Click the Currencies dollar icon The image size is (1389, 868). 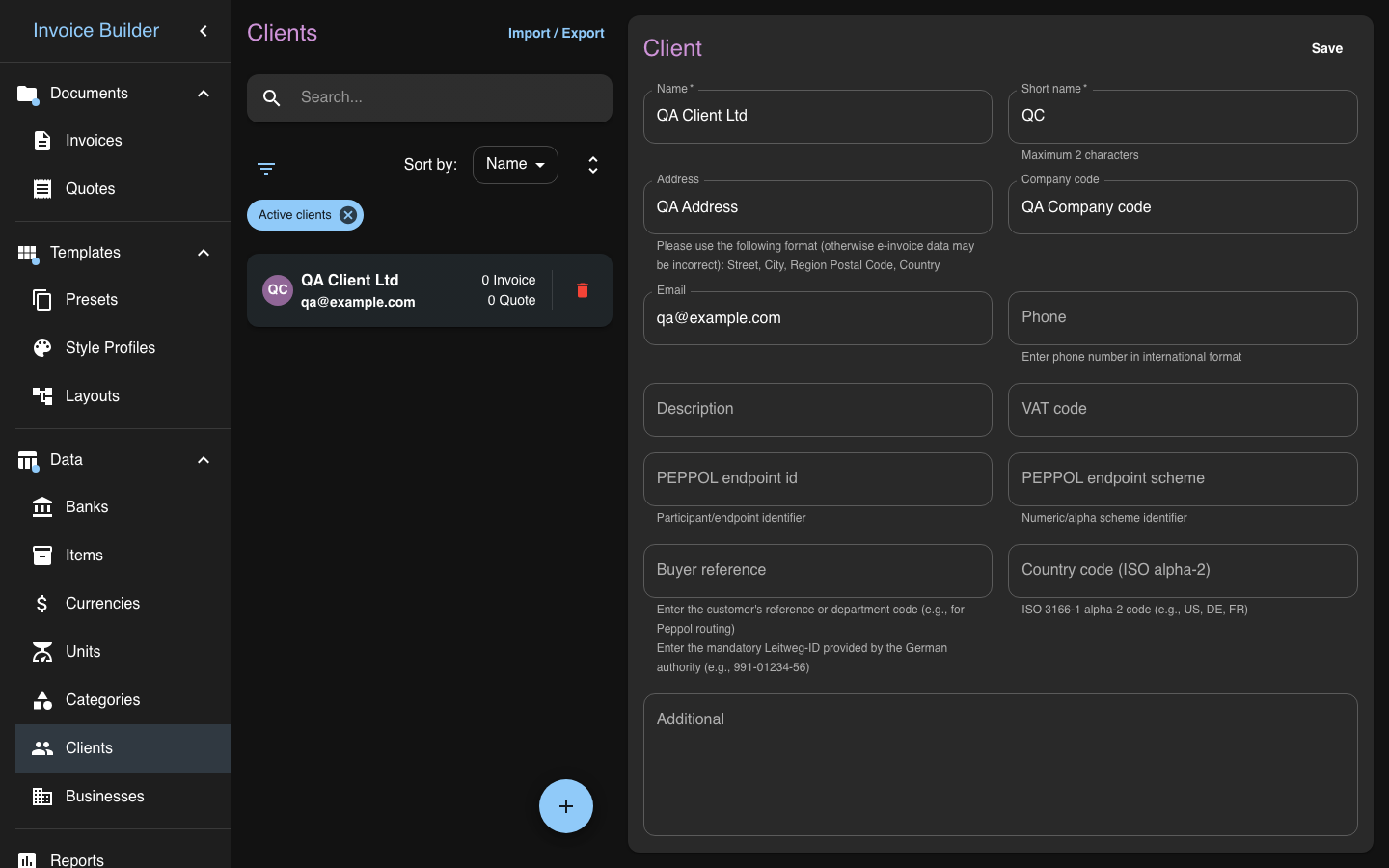[42, 604]
